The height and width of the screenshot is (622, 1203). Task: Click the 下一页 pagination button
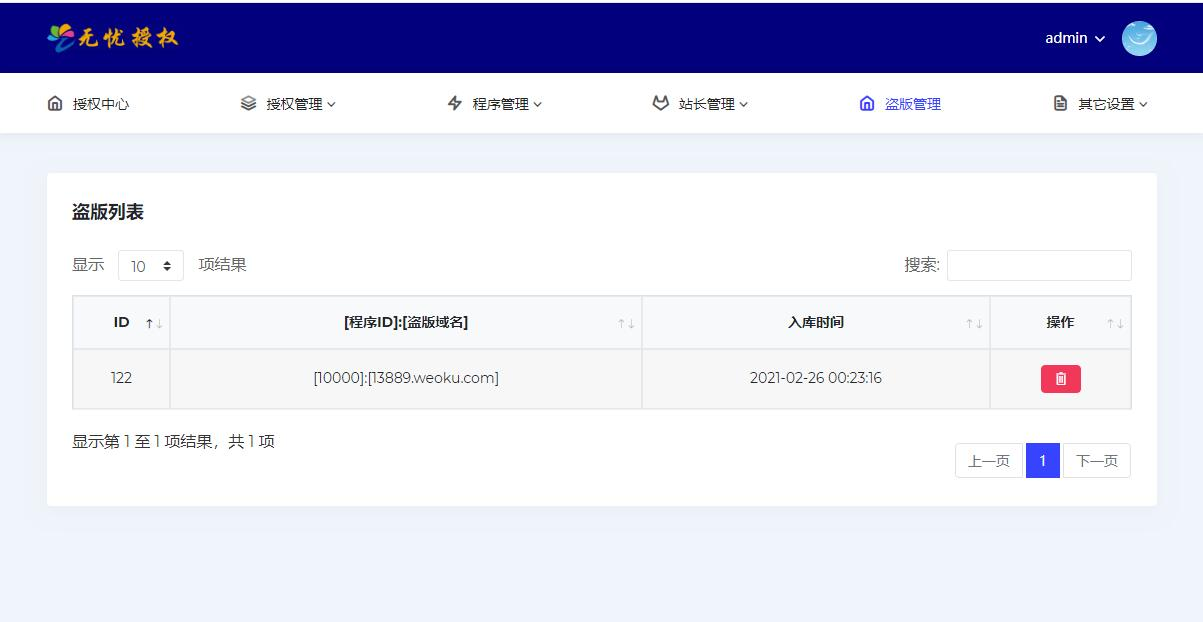[x=1096, y=460]
